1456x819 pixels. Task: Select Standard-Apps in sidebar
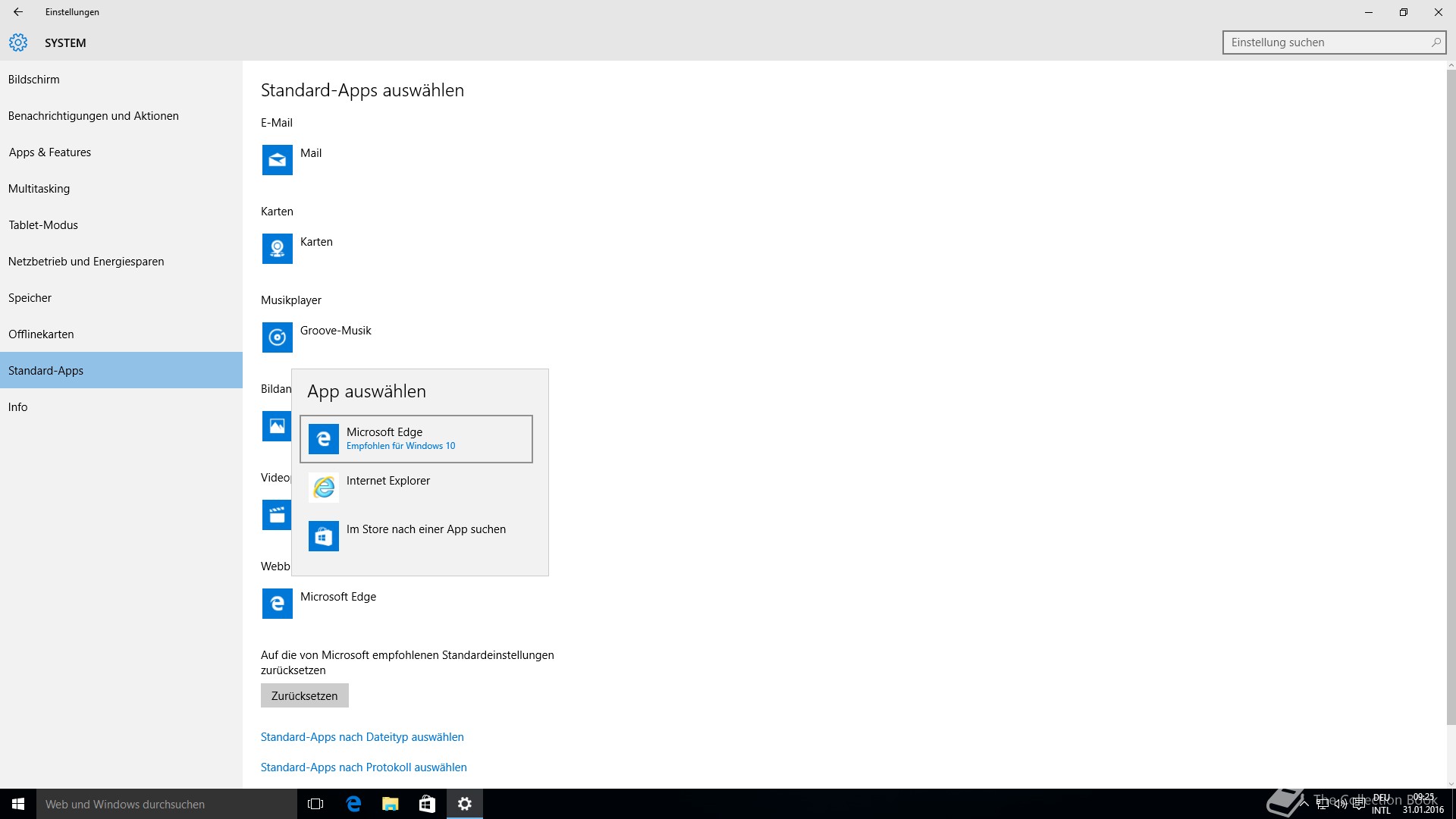coord(121,370)
